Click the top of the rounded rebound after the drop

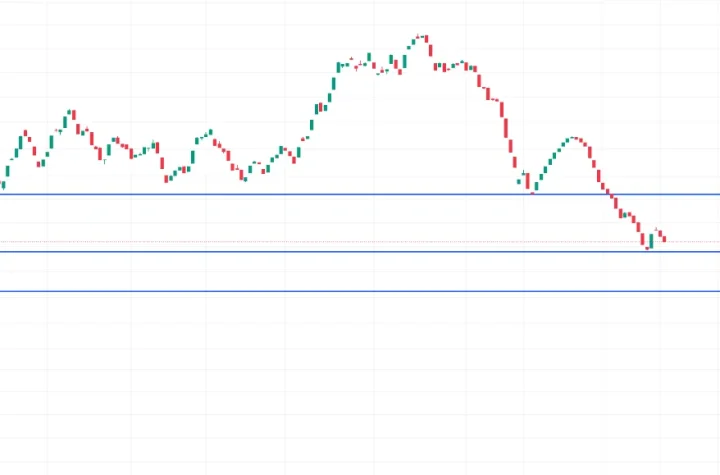[x=572, y=138]
